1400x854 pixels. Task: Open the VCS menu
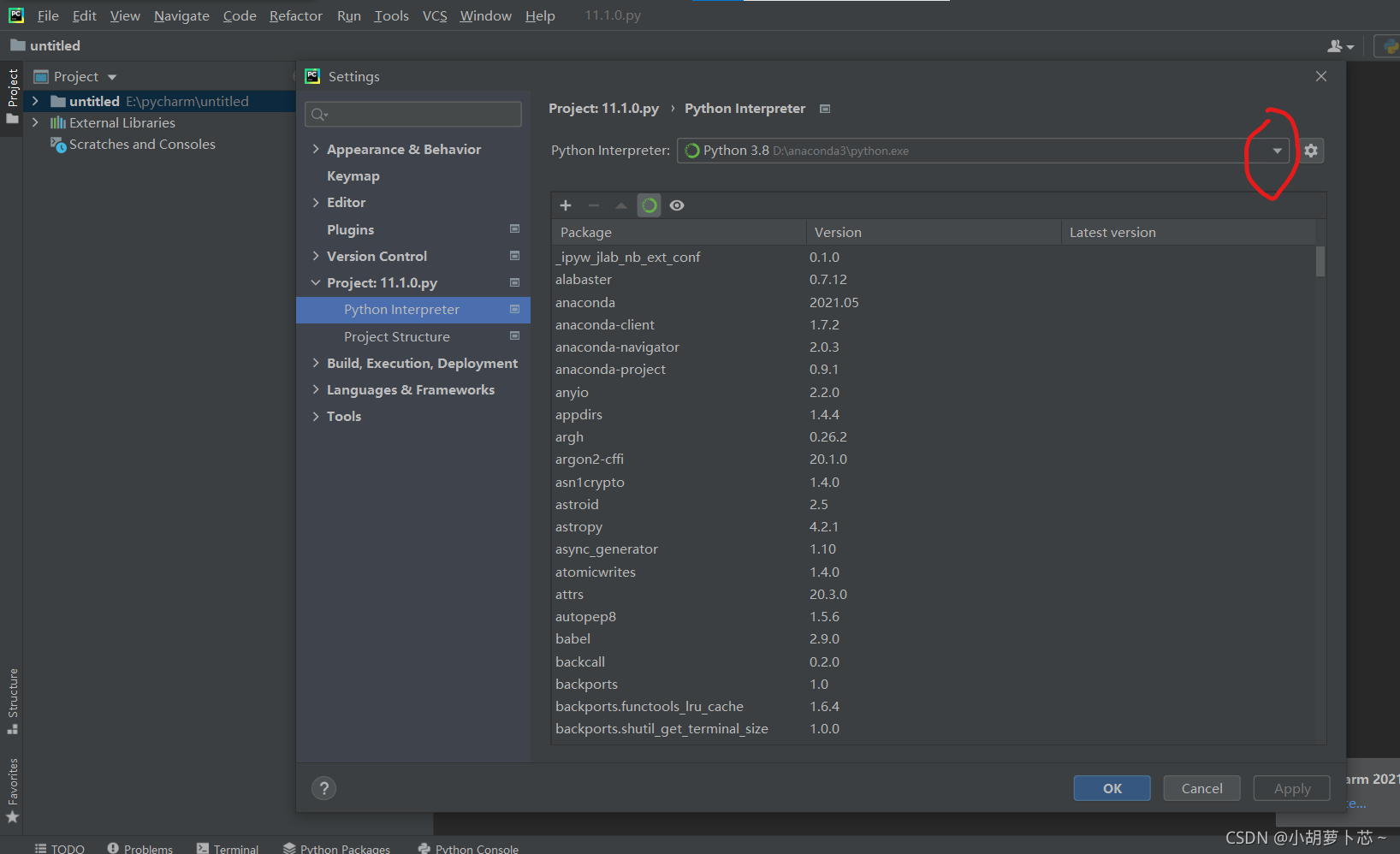click(435, 15)
